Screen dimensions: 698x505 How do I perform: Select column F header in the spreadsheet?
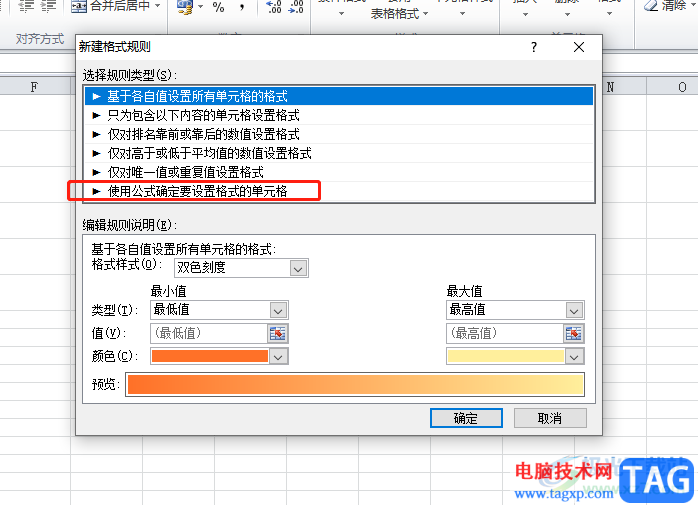[x=34, y=86]
